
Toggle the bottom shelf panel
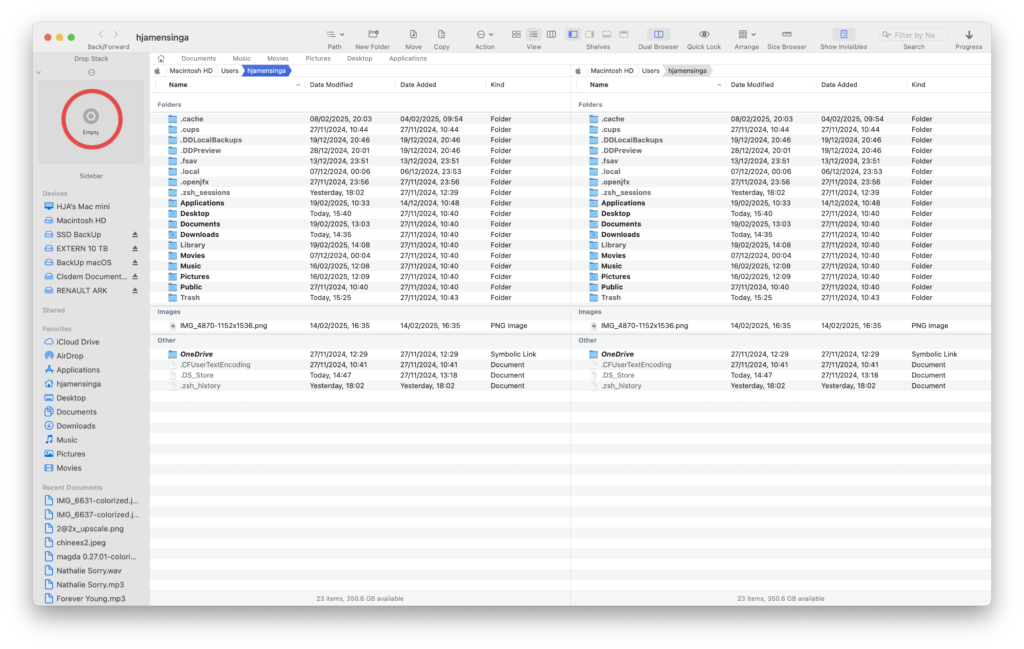(607, 35)
